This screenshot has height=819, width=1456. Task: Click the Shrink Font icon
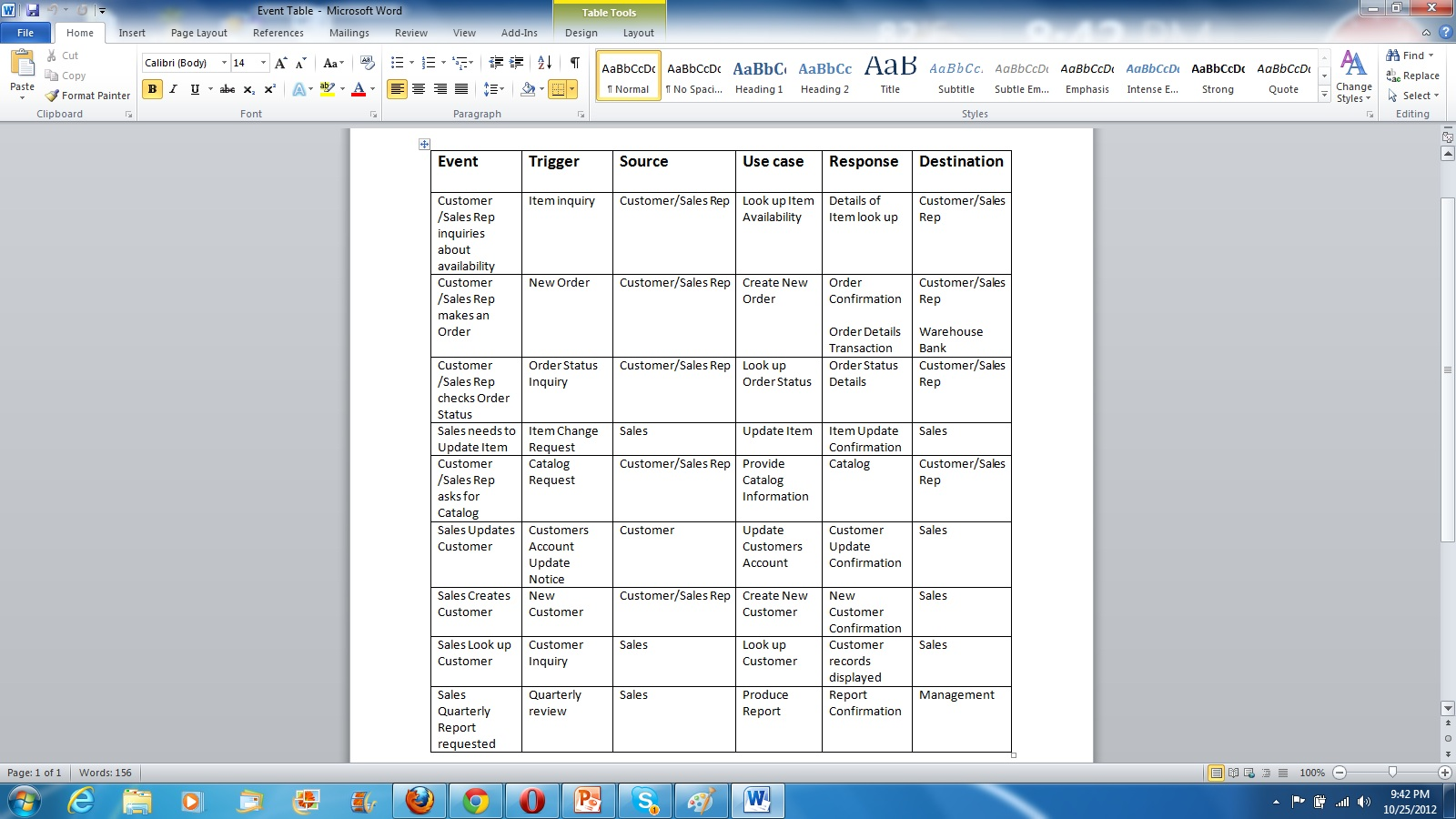click(301, 63)
